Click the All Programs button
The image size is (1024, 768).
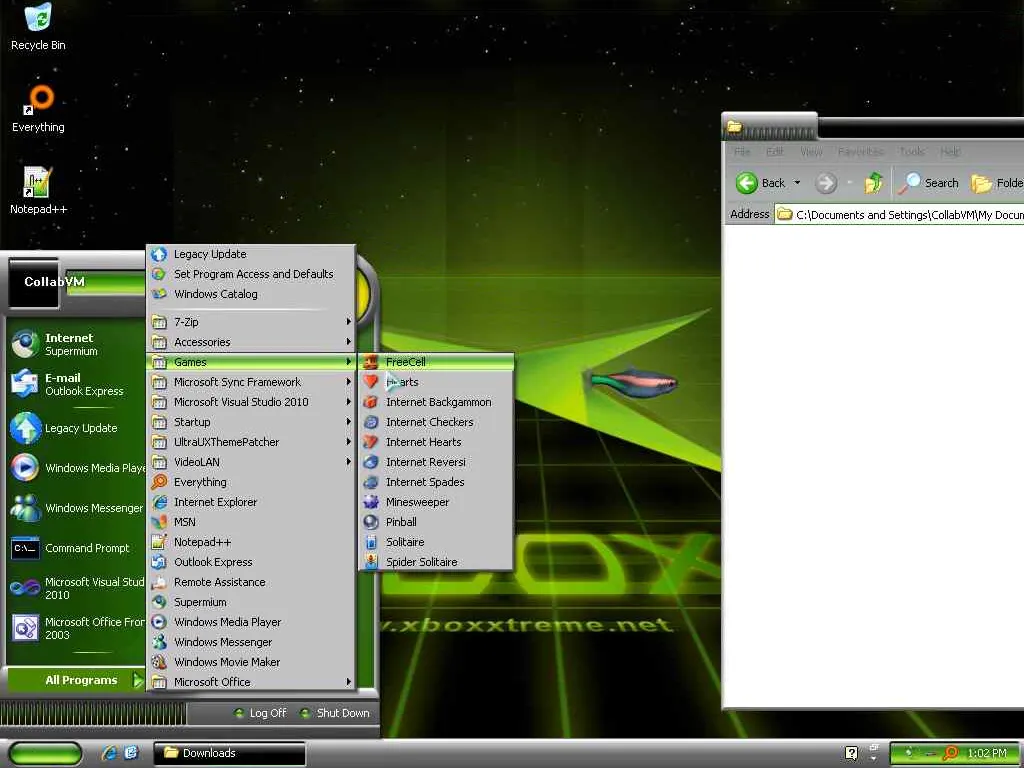click(x=76, y=680)
